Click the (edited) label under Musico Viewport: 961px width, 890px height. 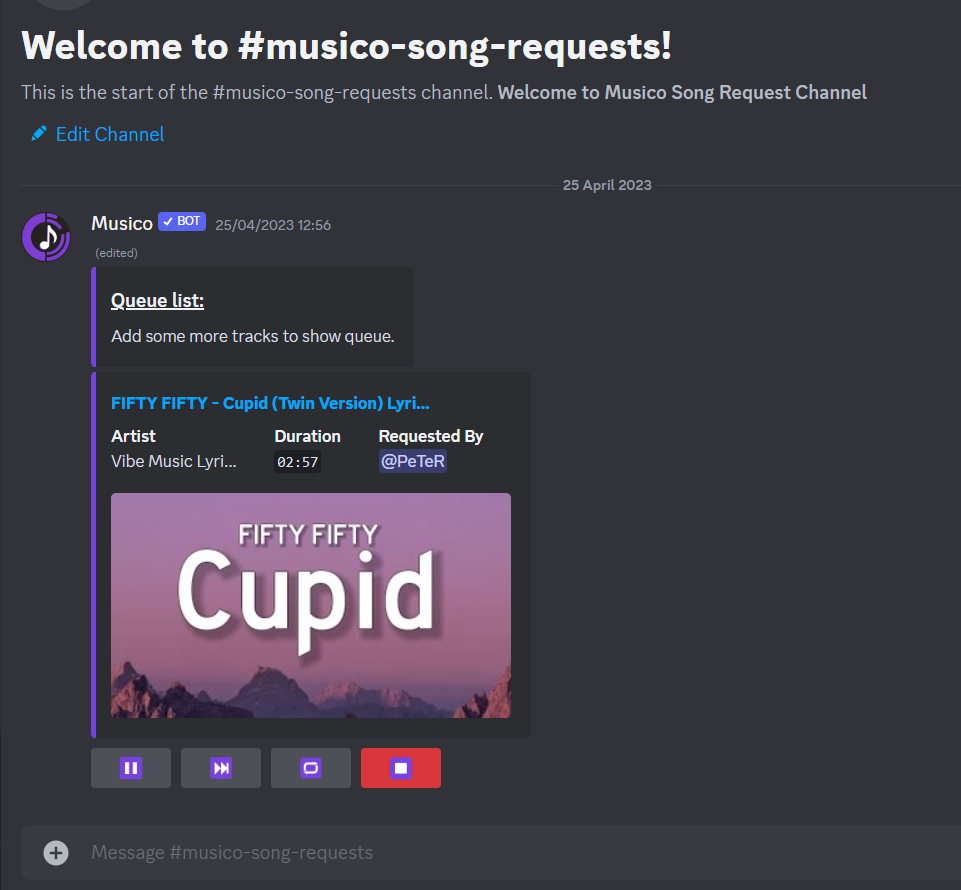point(116,253)
